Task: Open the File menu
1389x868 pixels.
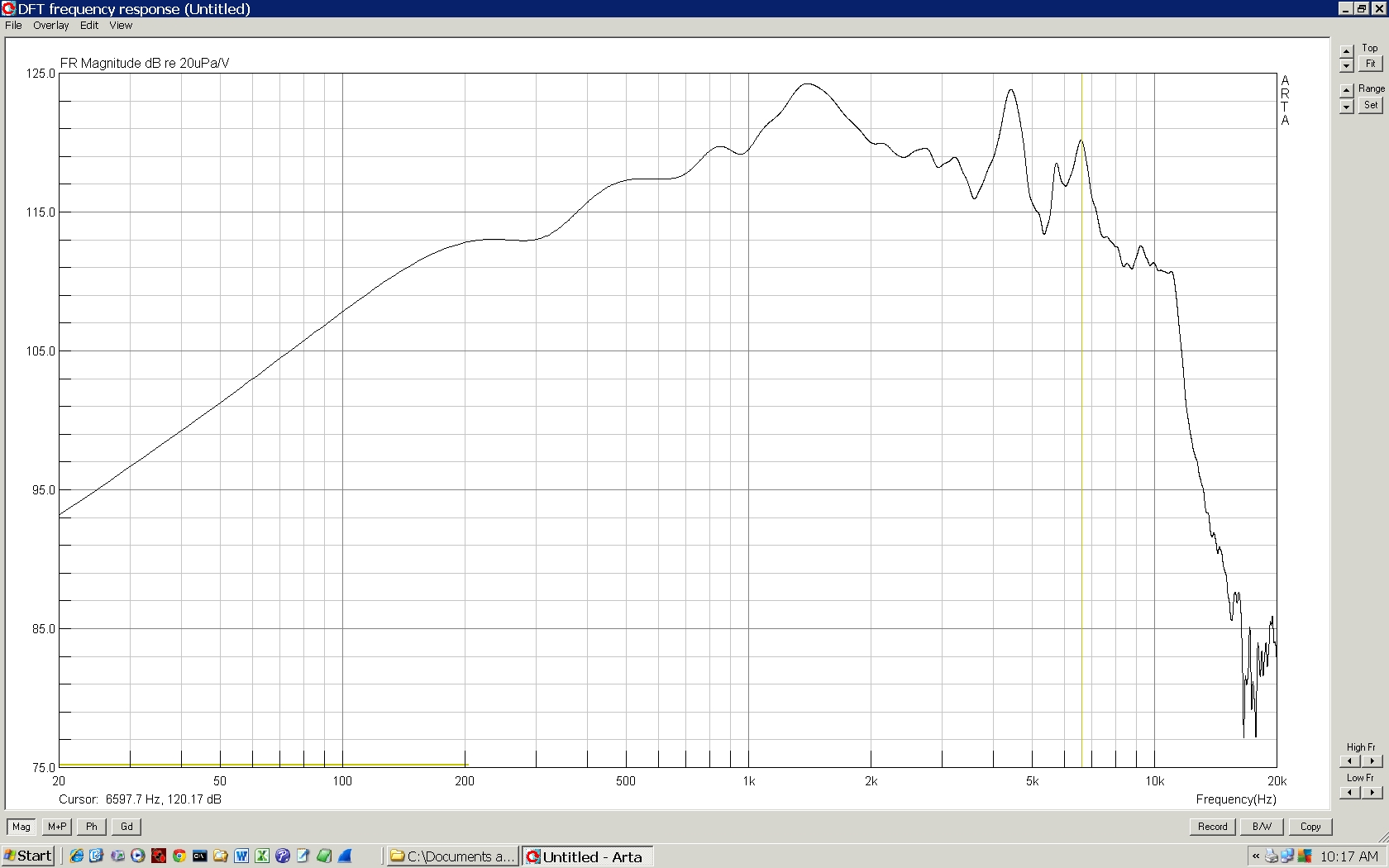Action: point(13,26)
